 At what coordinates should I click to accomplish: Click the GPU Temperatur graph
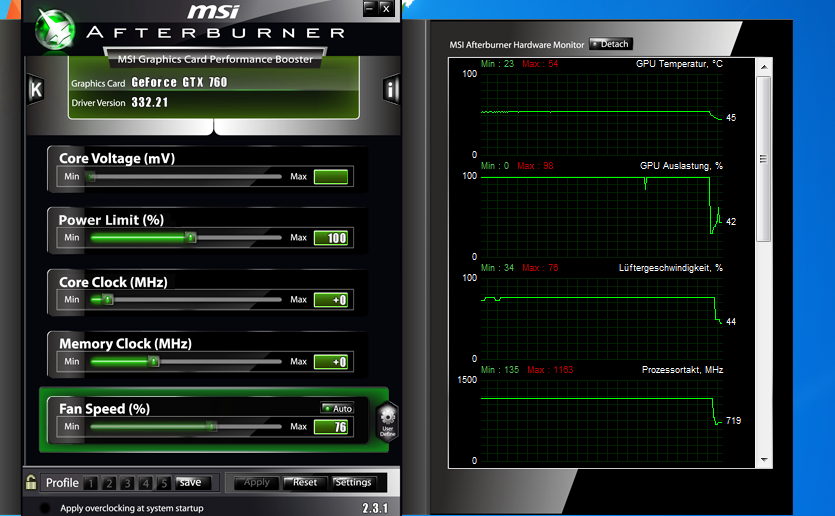click(602, 114)
